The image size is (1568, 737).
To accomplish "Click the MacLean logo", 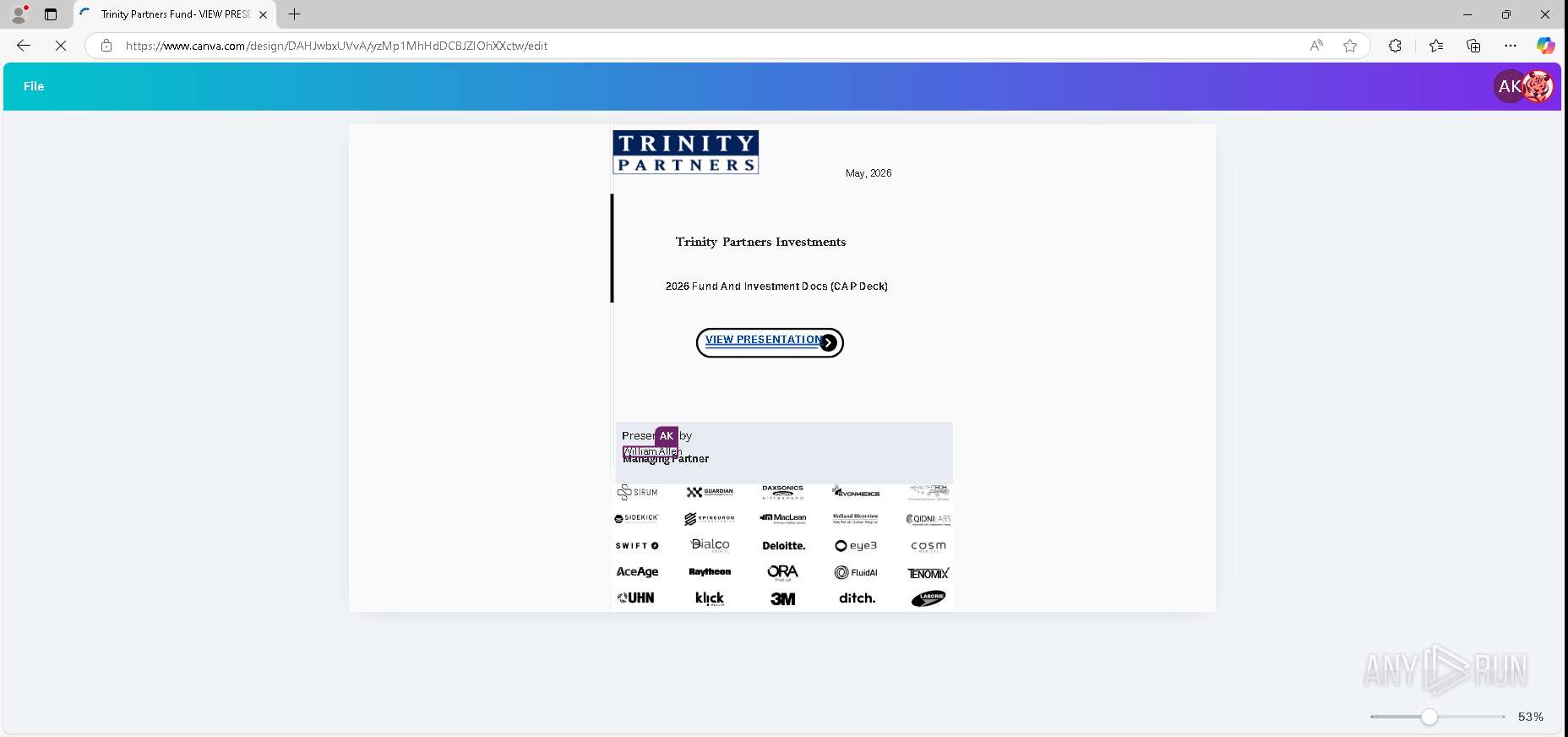I will tap(783, 518).
